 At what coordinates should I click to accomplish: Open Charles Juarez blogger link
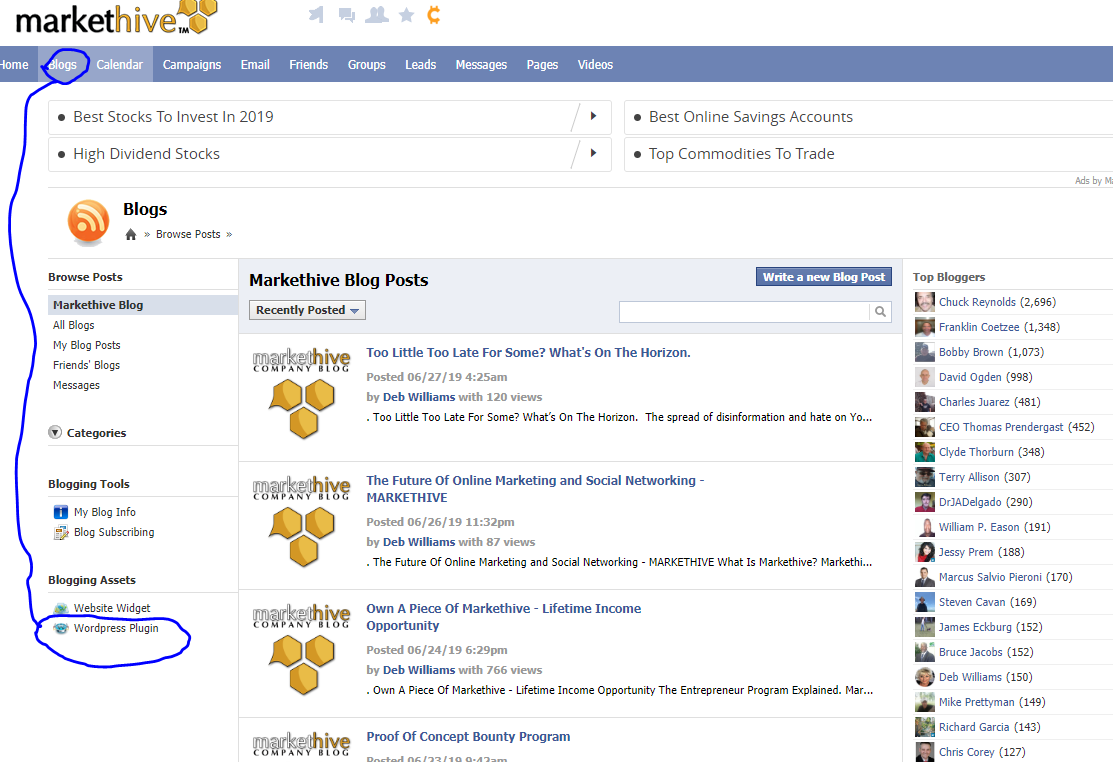974,402
